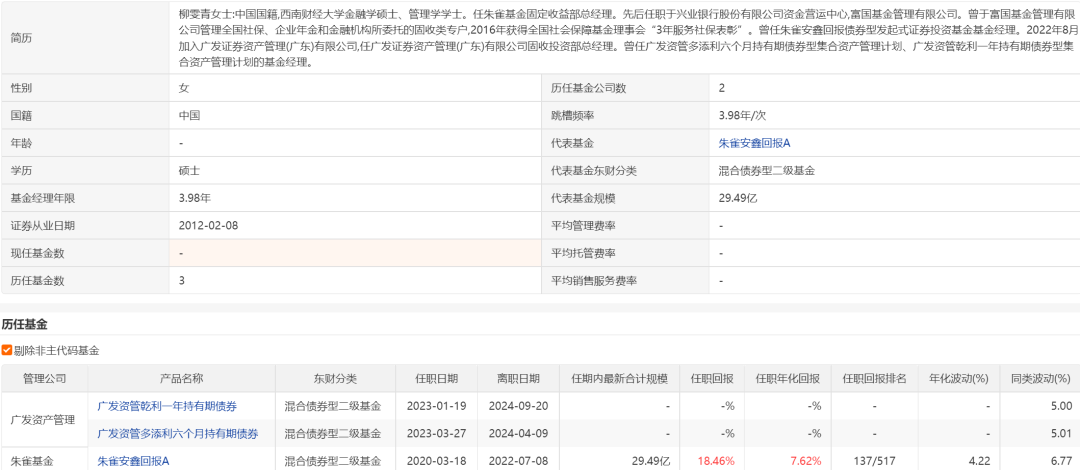Click the 简历 row label
The image size is (1080, 470).
click(x=21, y=39)
